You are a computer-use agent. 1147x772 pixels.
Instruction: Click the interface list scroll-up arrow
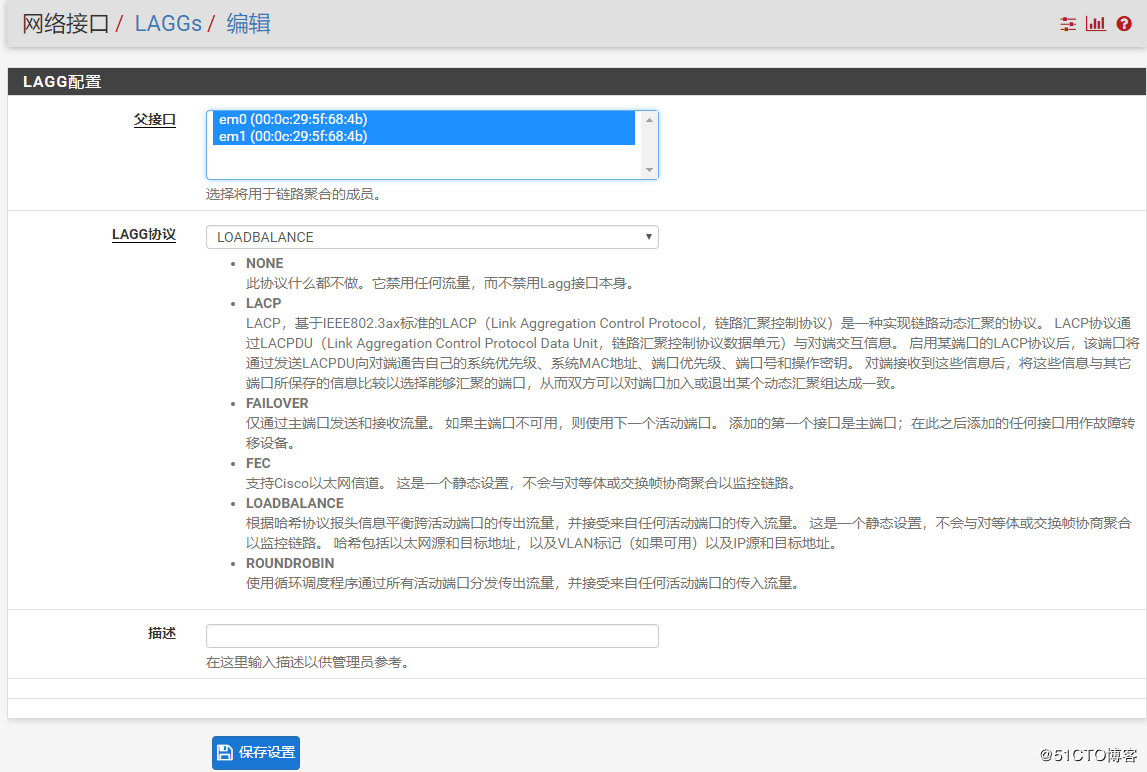(650, 120)
